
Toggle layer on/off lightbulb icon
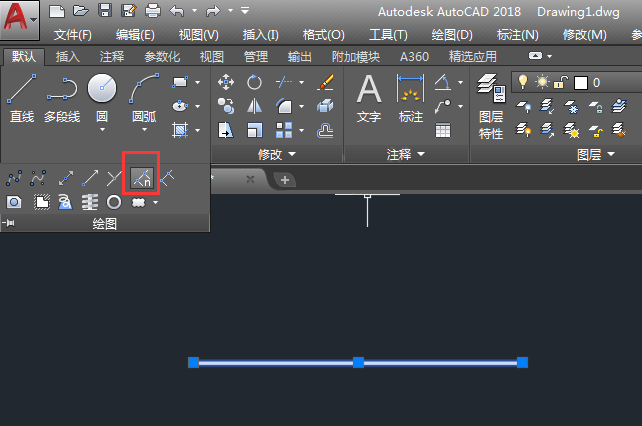tap(522, 82)
